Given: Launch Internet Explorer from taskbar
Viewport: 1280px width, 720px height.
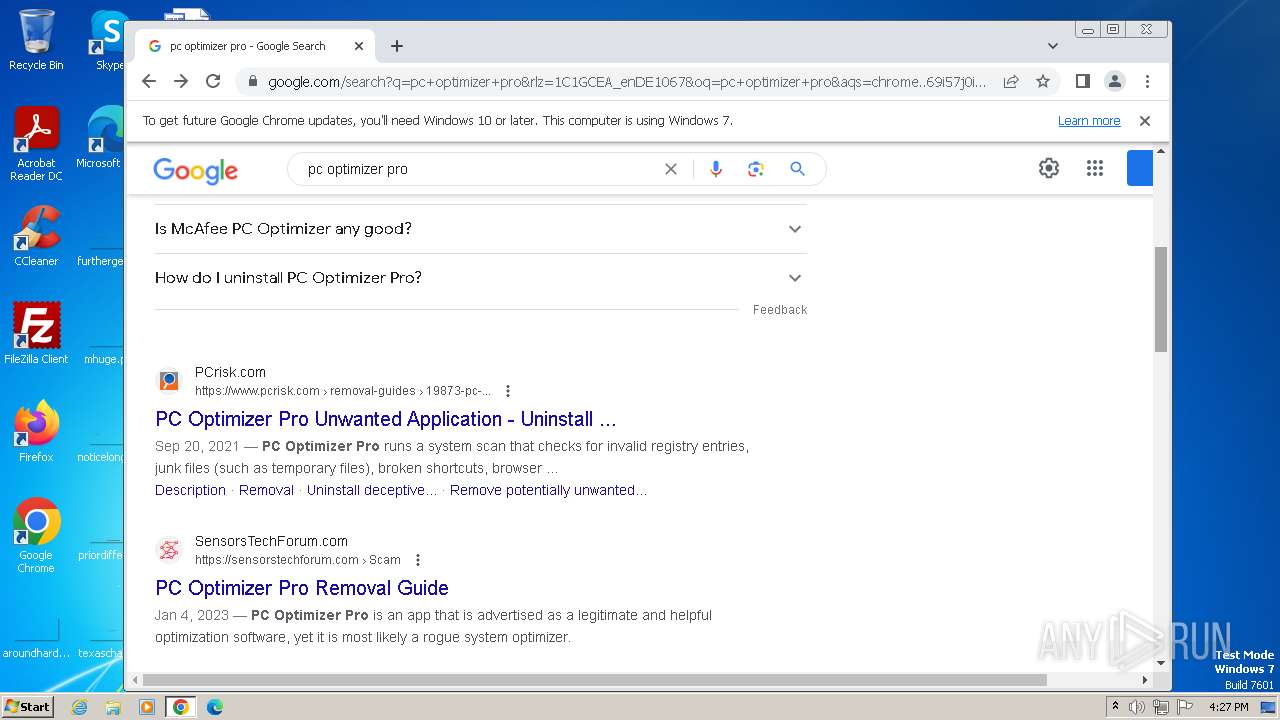Looking at the screenshot, I should point(79,707).
